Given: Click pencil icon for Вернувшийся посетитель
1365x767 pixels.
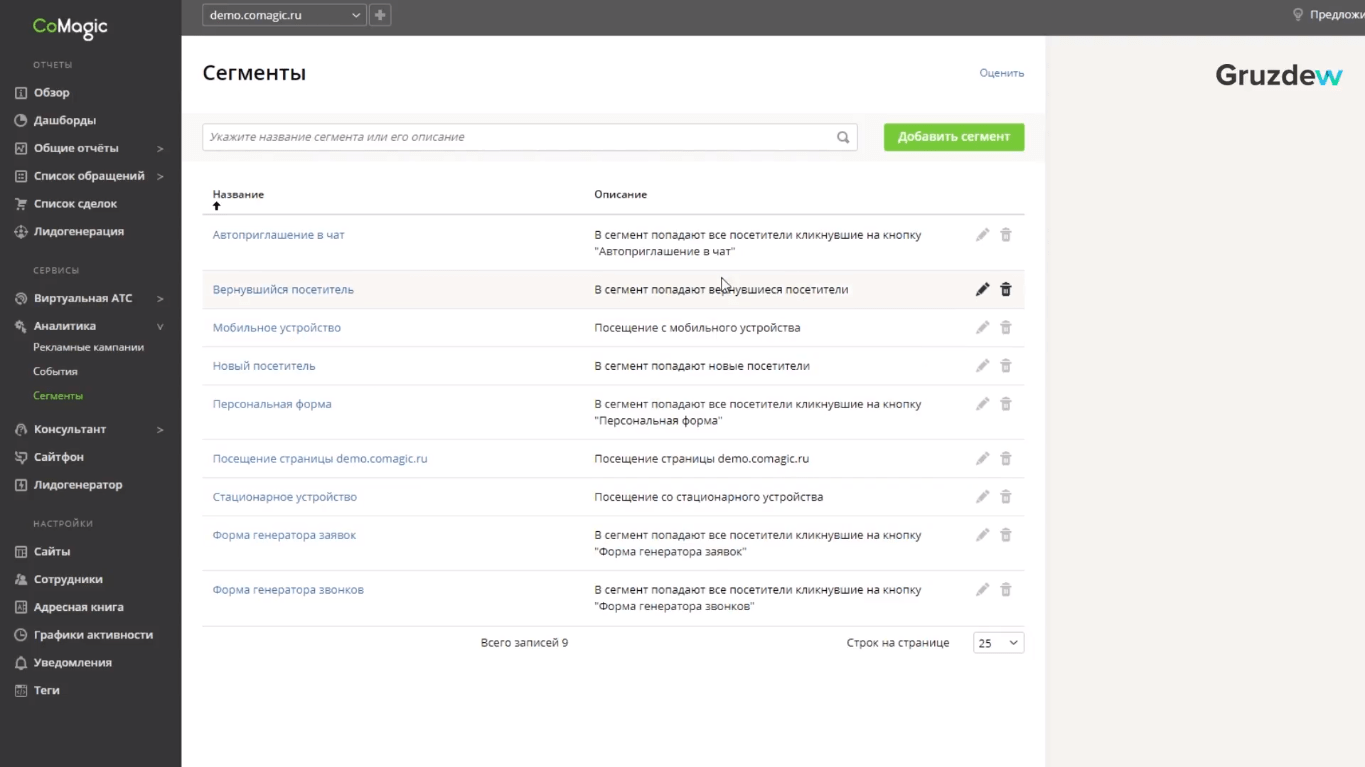Looking at the screenshot, I should click(982, 289).
